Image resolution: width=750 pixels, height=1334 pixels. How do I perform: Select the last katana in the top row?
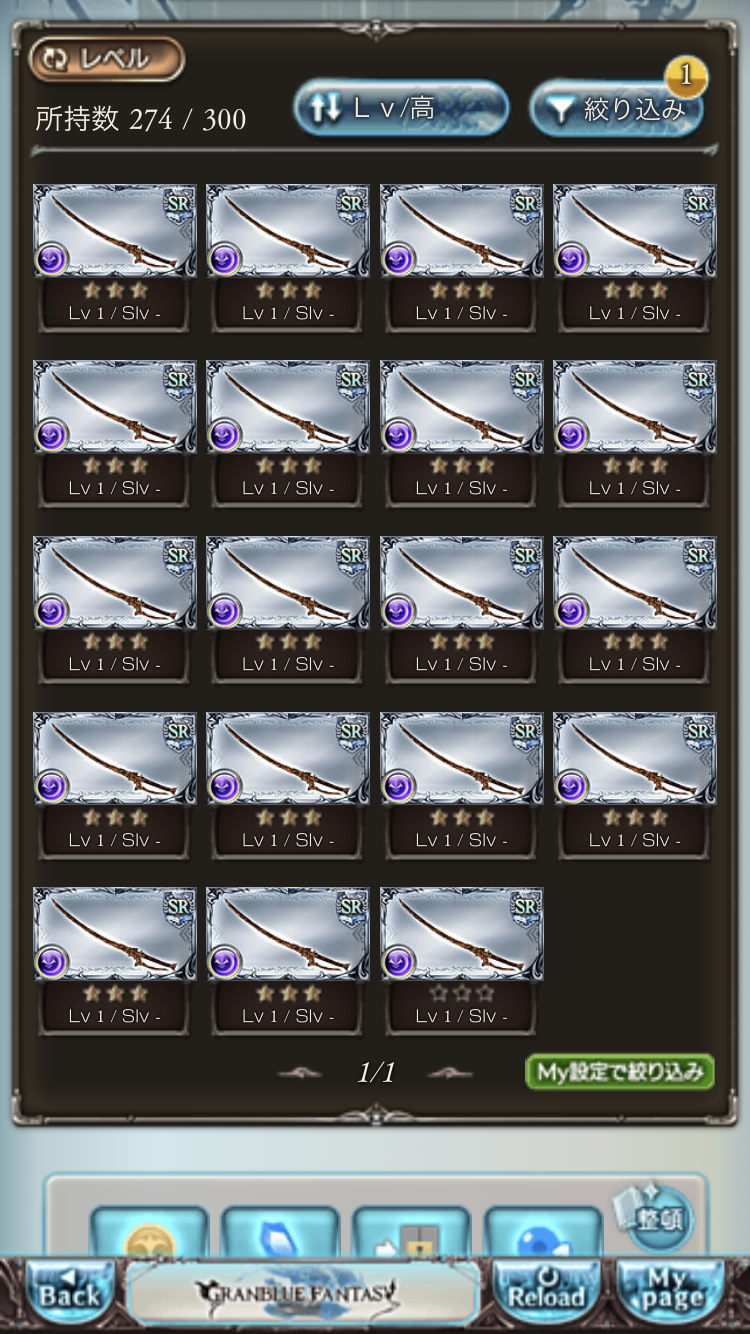pos(634,257)
